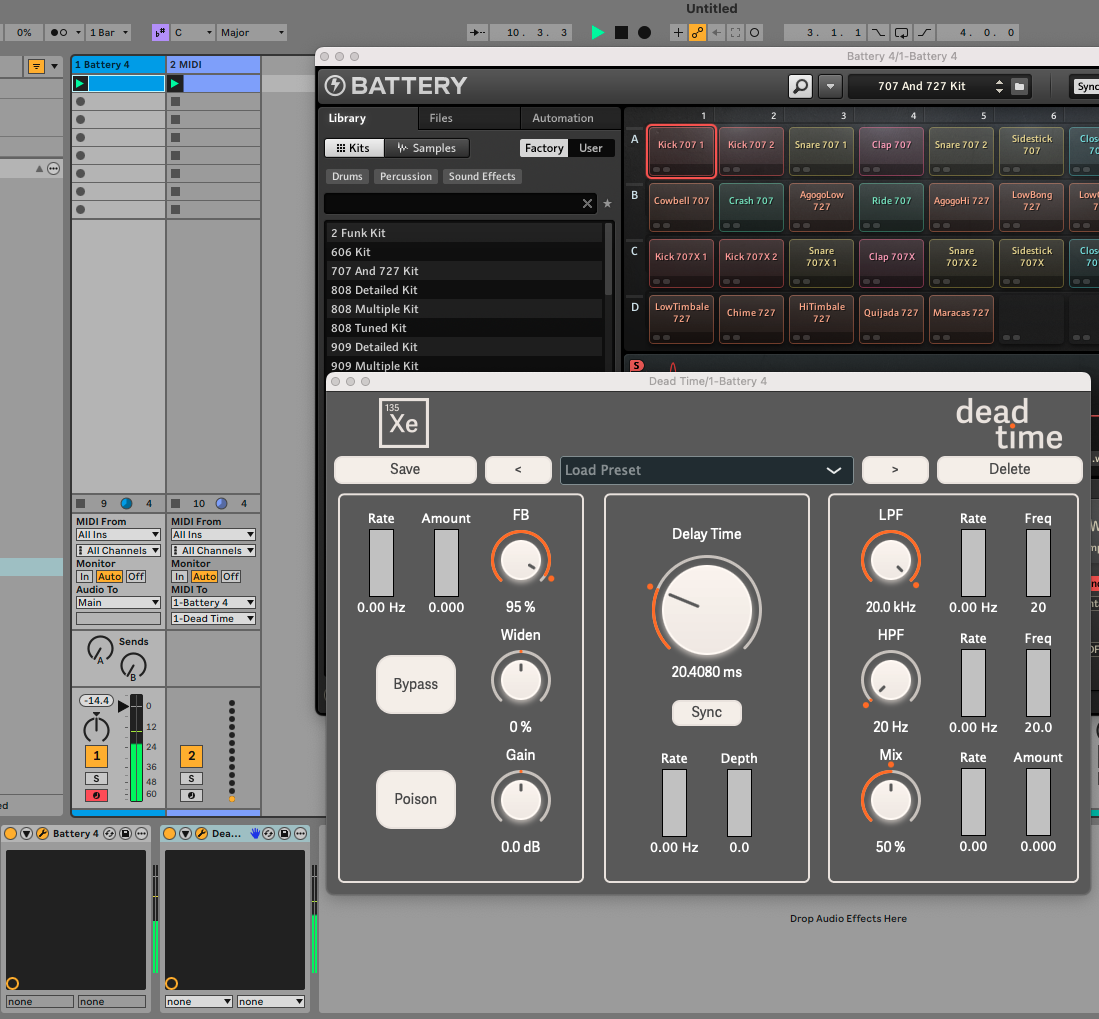The width and height of the screenshot is (1099, 1019).
Task: Clear Battery's library search with X
Action: click(587, 203)
